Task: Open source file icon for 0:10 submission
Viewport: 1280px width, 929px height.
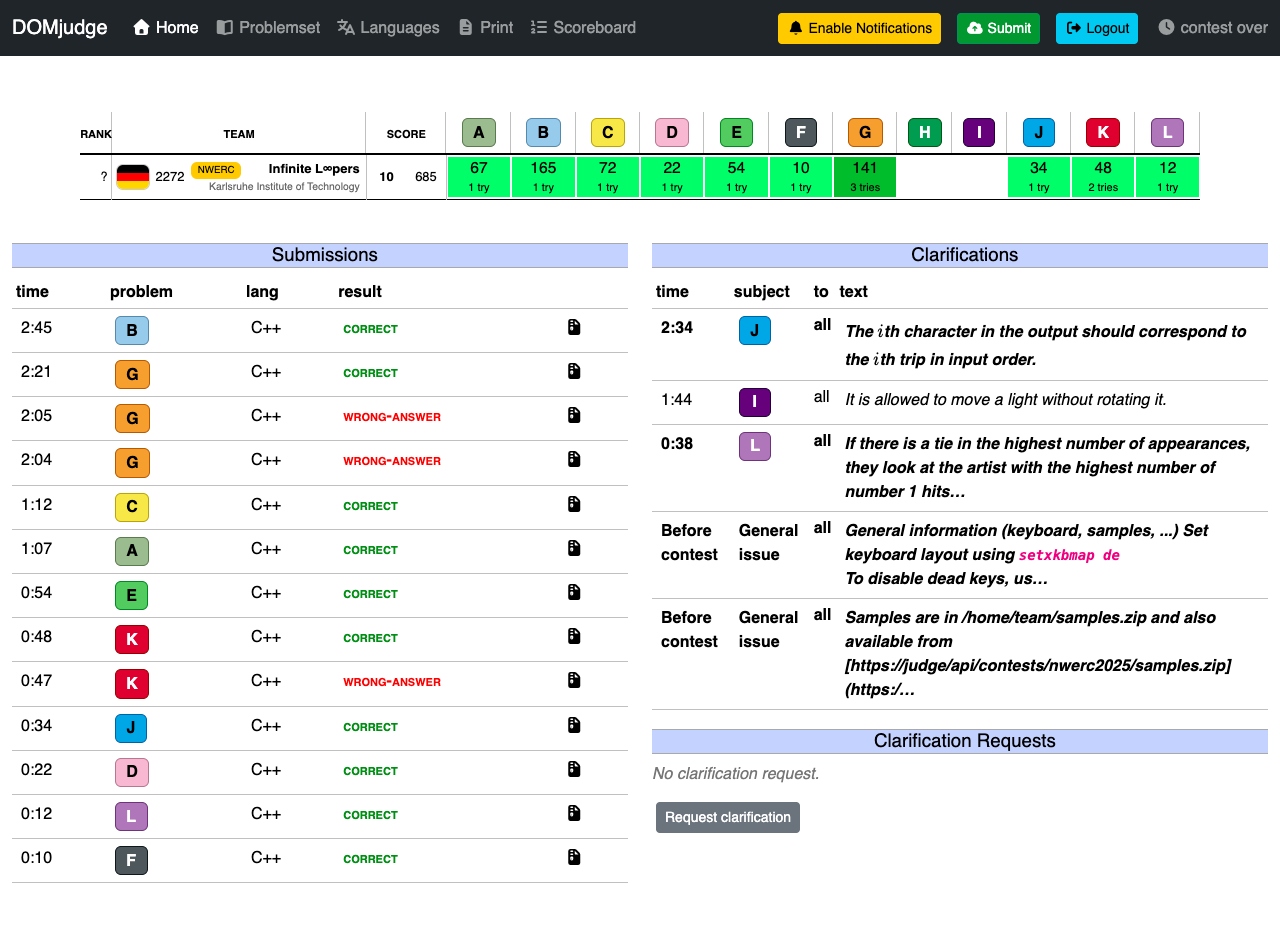Action: 574,857
